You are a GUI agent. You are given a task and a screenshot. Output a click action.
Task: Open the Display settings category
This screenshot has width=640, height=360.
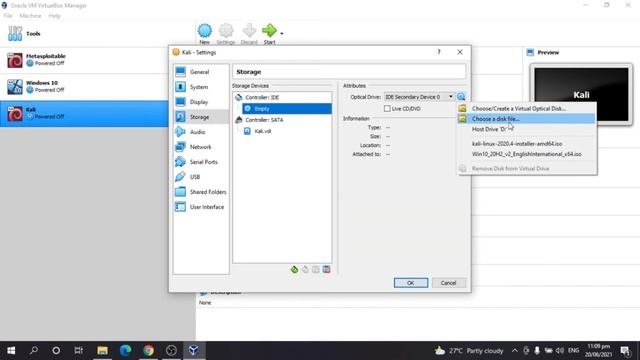pyautogui.click(x=201, y=102)
